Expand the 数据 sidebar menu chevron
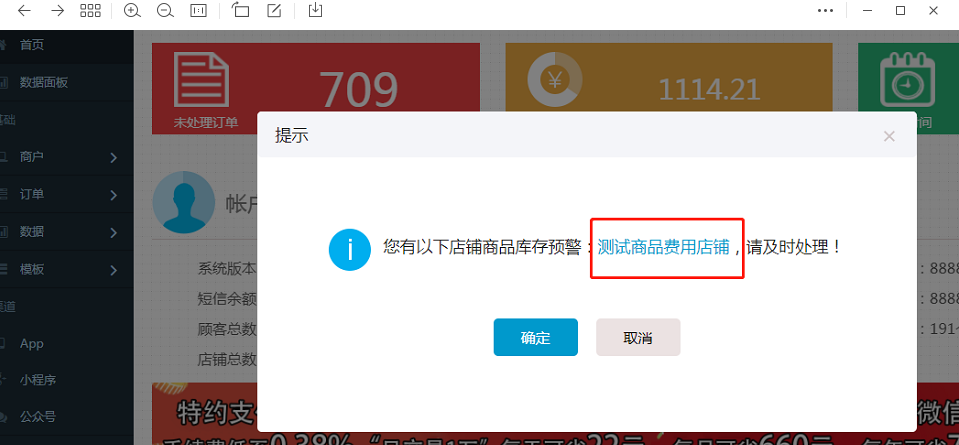The height and width of the screenshot is (445, 959). [x=114, y=232]
